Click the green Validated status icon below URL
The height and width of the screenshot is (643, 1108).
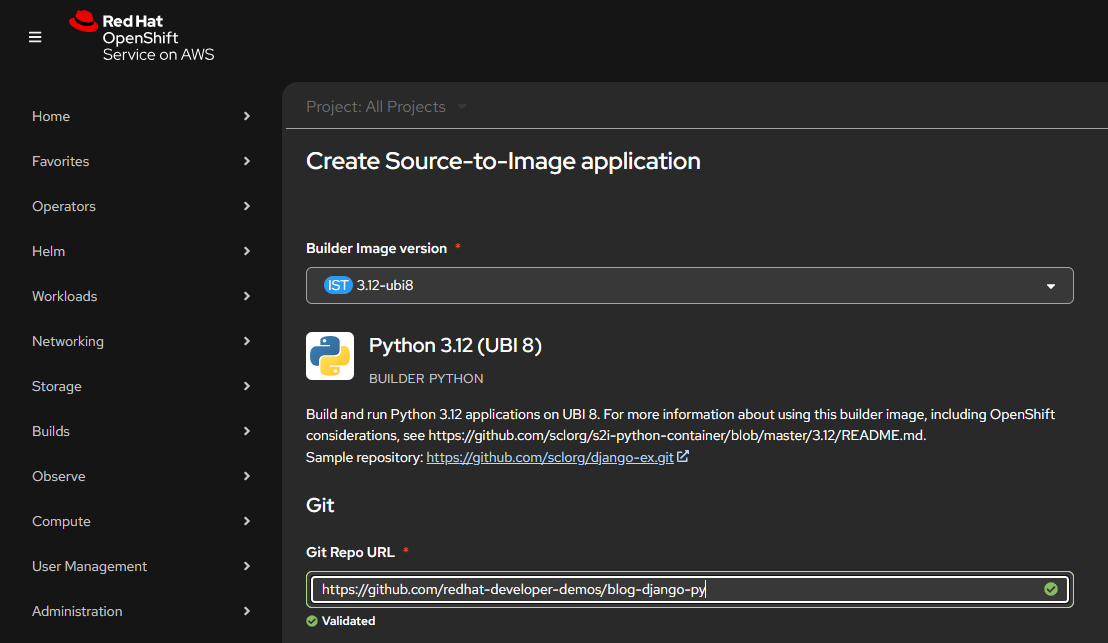(x=312, y=621)
